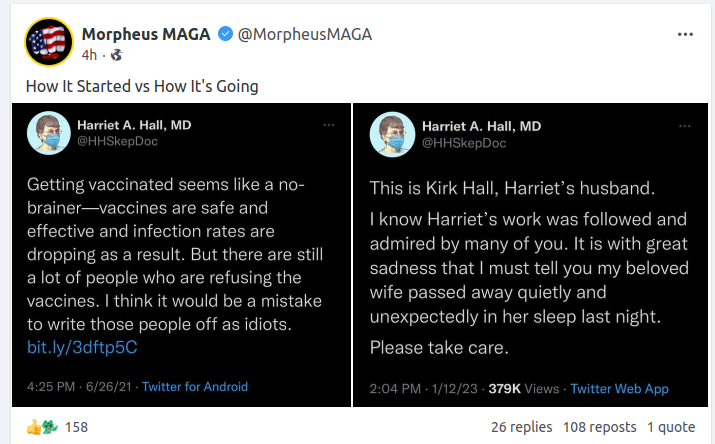Image resolution: width=715 pixels, height=444 pixels.
Task: Click the @MorpheusMAGA handle
Action: tap(304, 34)
